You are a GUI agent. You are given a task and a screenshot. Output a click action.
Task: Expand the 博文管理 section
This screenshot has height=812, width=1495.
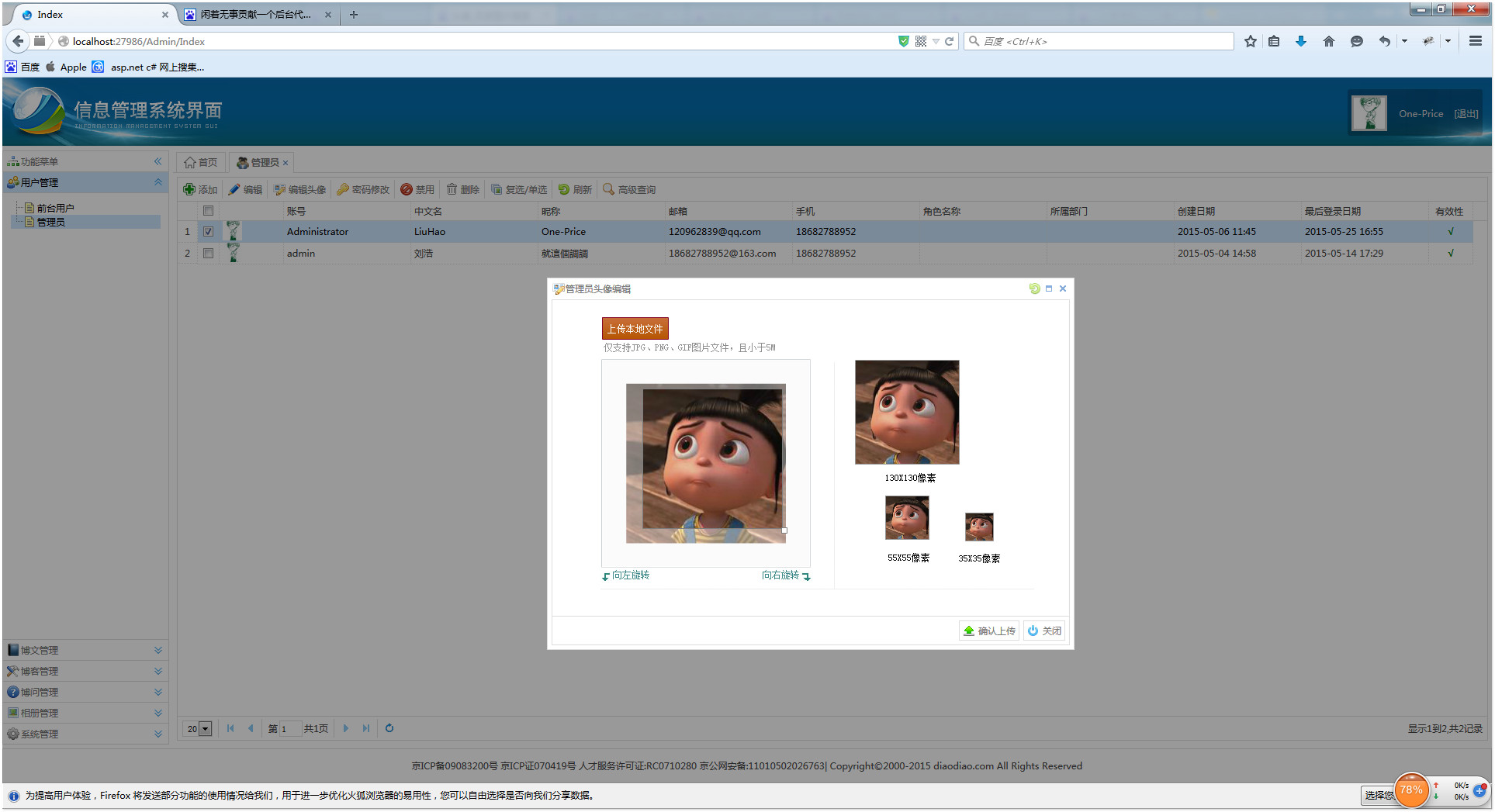pos(157,650)
